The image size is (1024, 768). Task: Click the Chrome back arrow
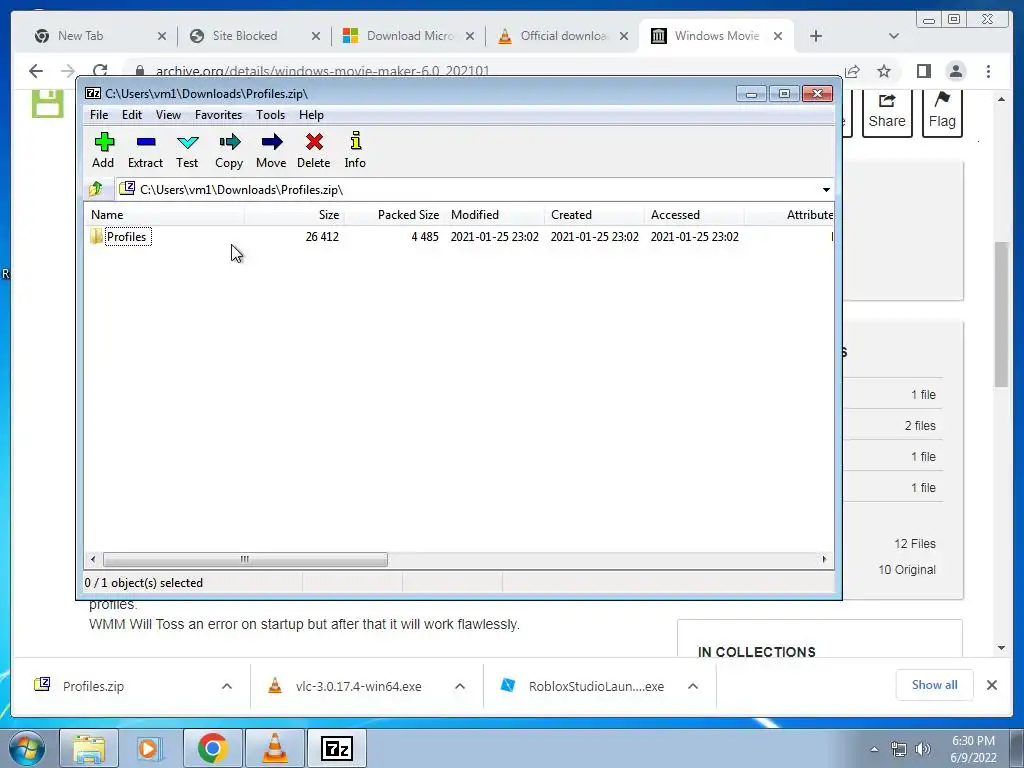point(36,71)
